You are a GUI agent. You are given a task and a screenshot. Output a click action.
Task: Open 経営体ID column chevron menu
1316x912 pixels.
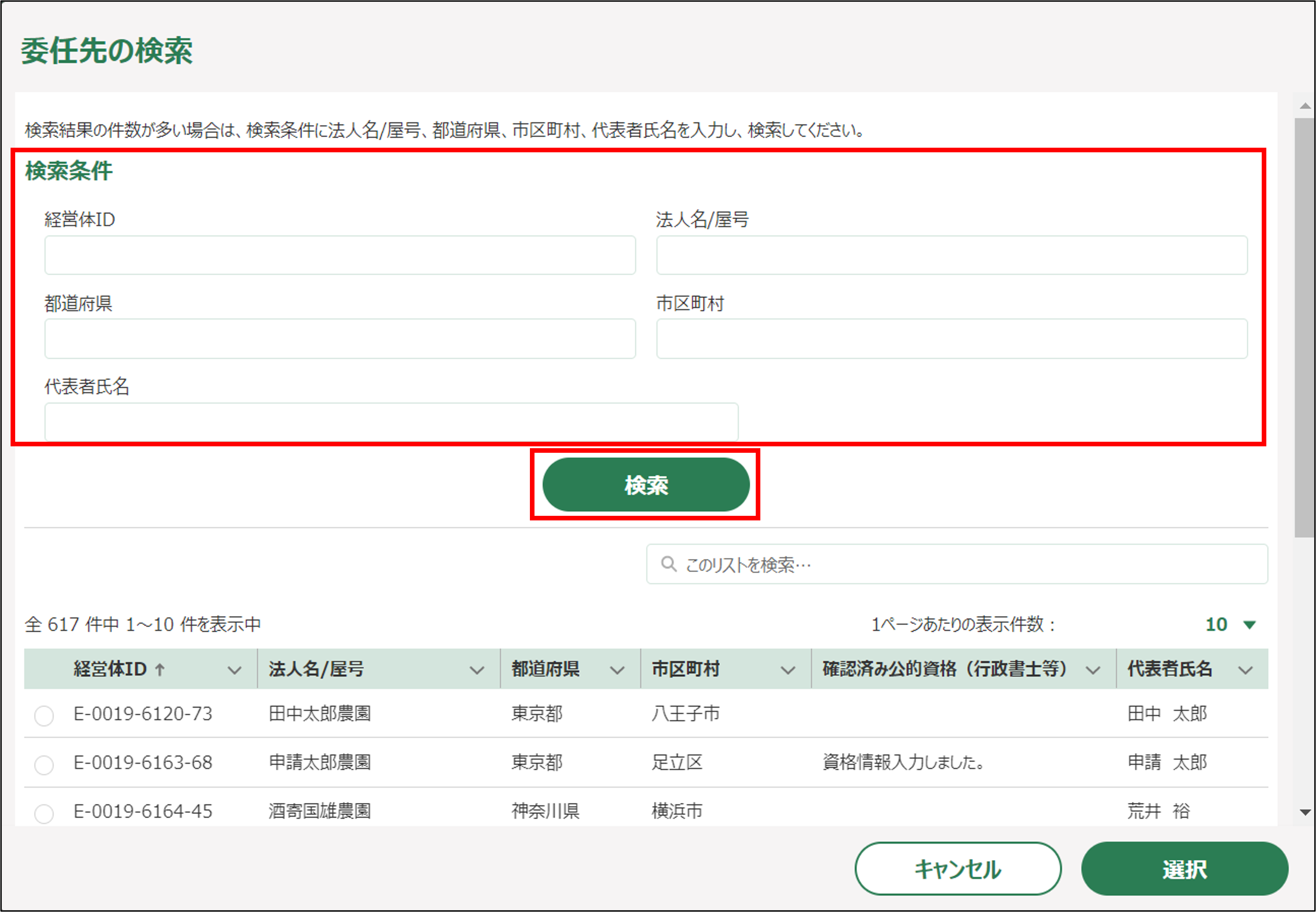[x=234, y=670]
